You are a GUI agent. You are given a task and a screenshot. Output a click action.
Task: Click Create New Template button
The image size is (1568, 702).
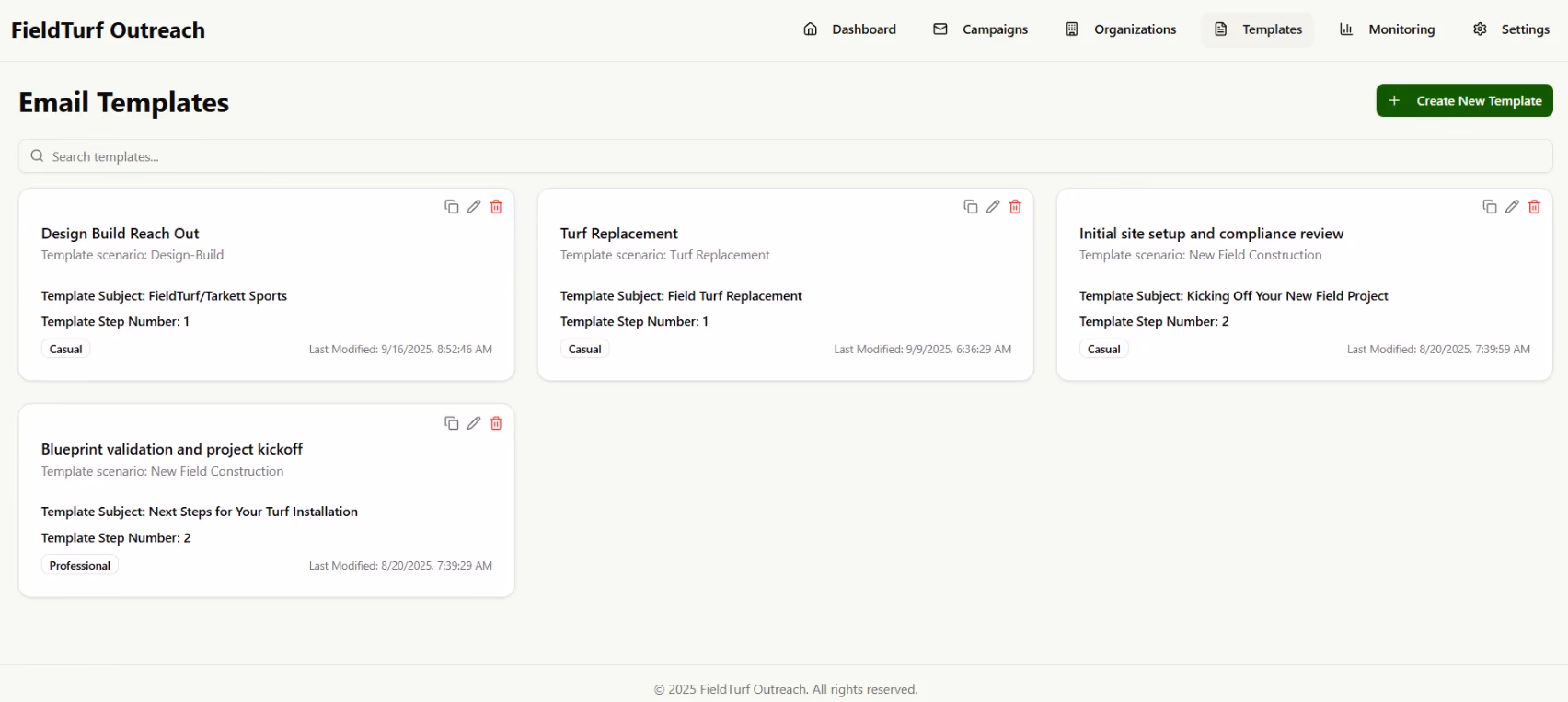point(1464,101)
